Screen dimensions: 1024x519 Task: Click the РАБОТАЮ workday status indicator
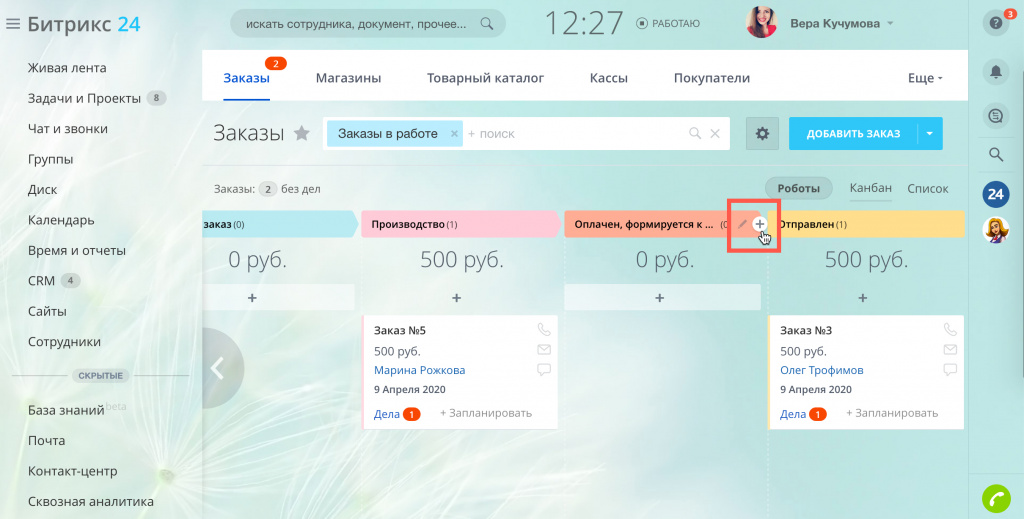[x=668, y=24]
